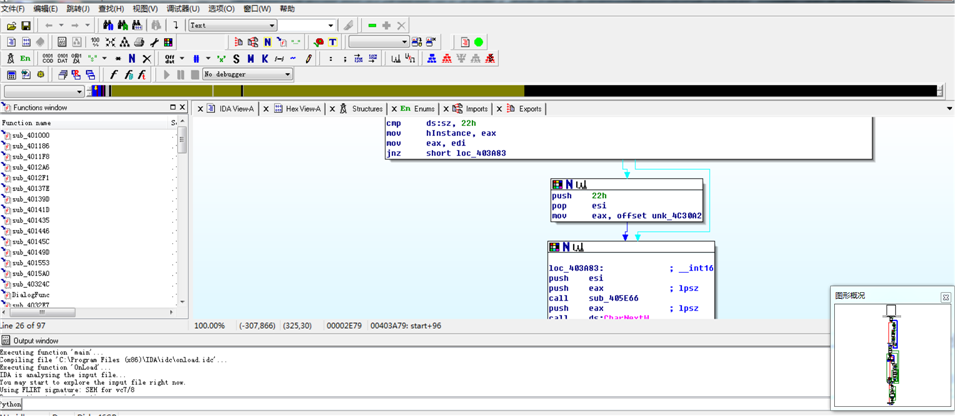This screenshot has width=955, height=416.
Task: Expand the arrow next to Off icon
Action: 182,58
